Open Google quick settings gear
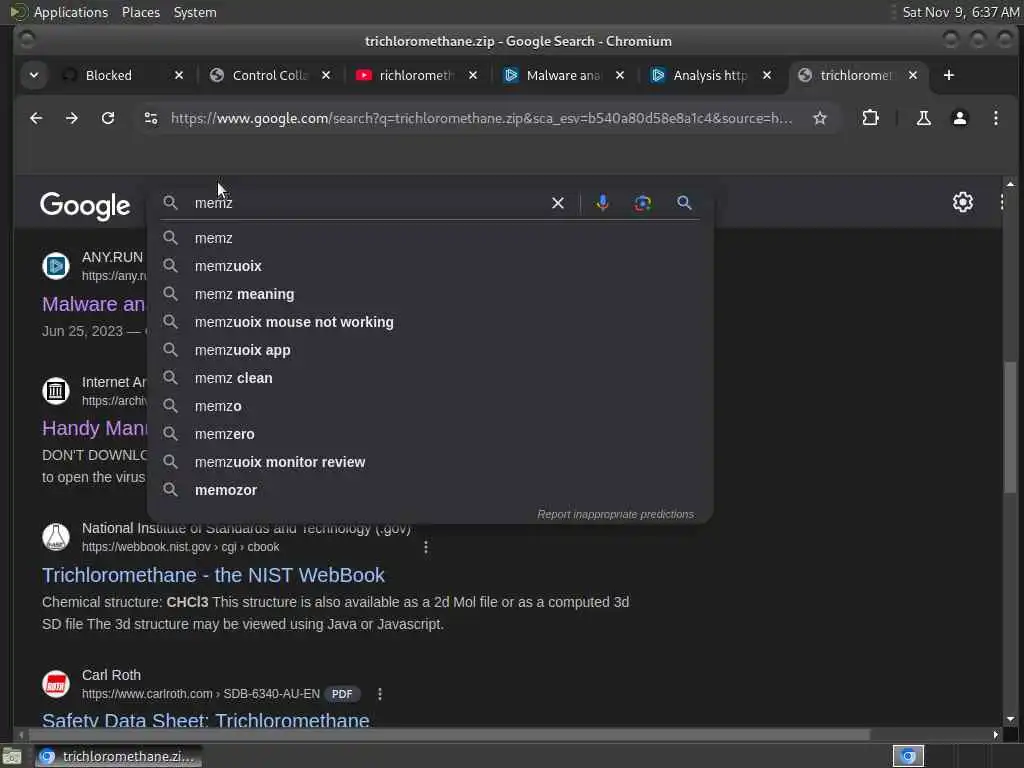1024x768 pixels. tap(963, 202)
